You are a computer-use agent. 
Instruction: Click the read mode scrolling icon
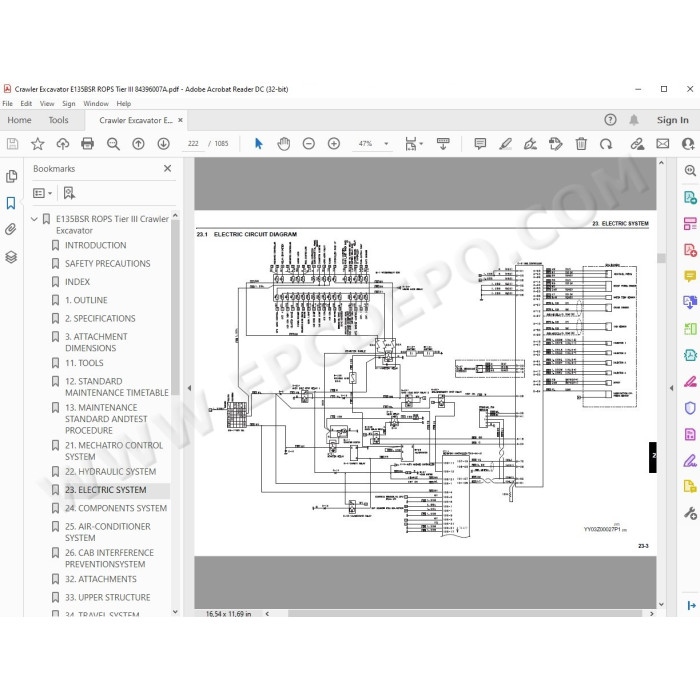point(443,144)
